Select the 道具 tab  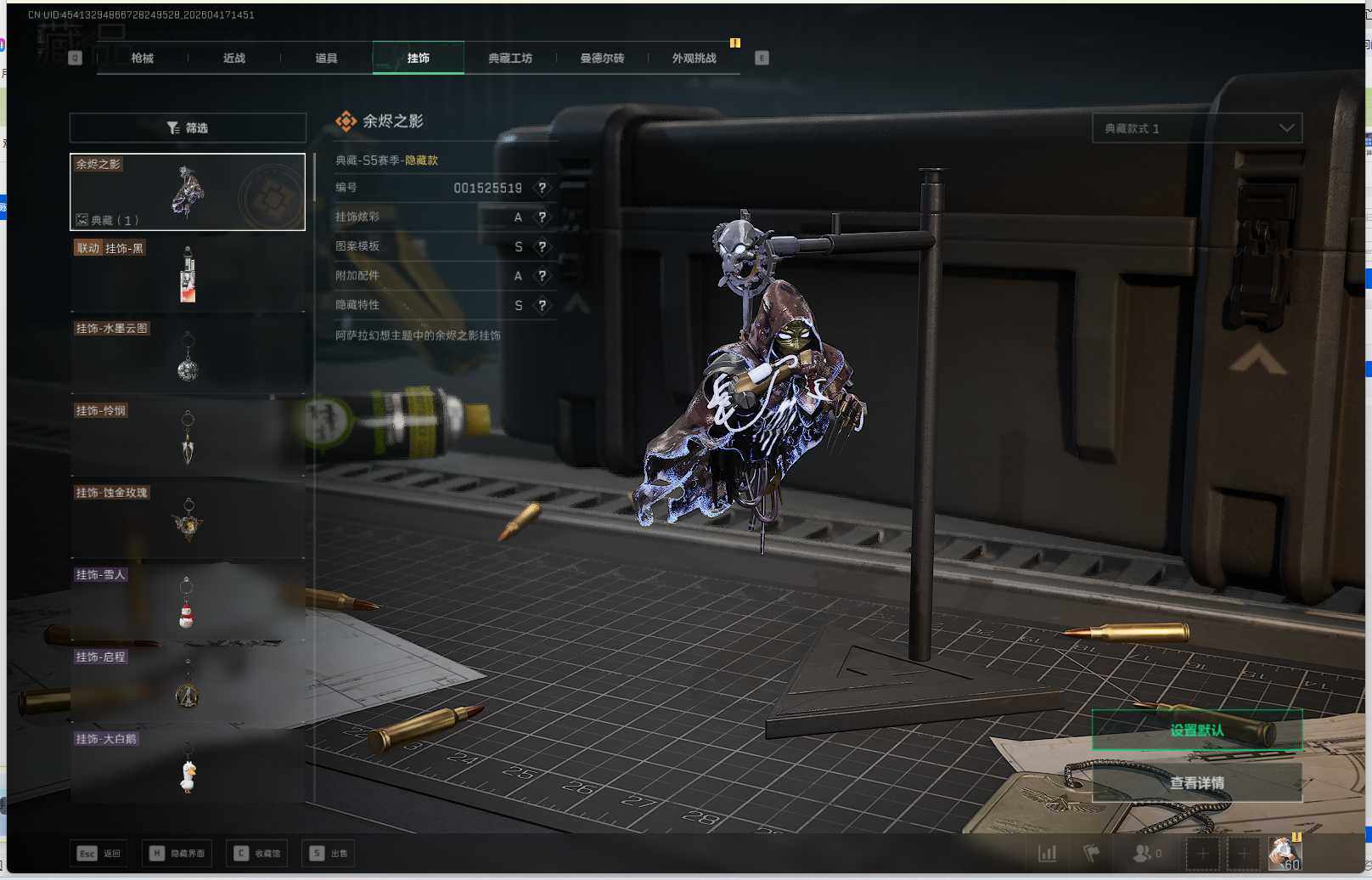[326, 58]
